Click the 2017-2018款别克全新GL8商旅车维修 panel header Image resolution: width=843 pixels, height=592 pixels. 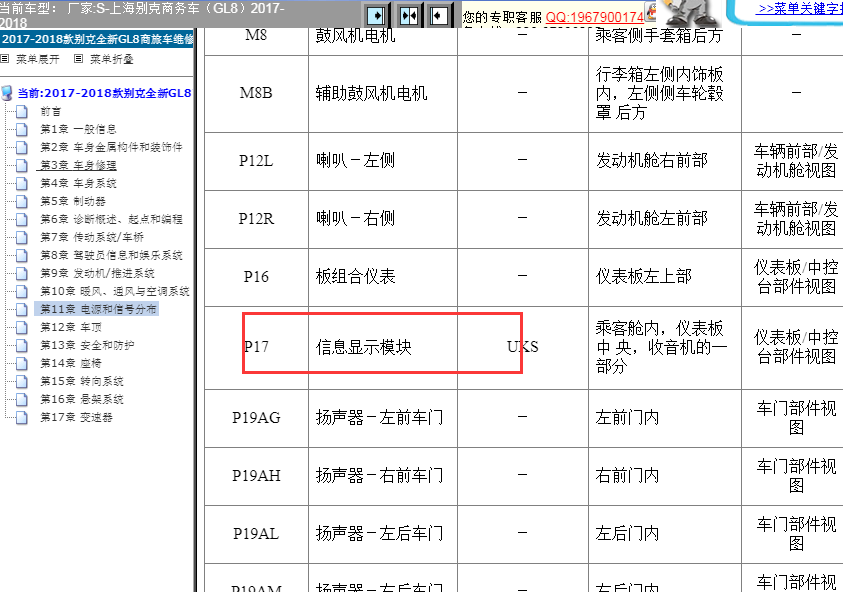97,39
